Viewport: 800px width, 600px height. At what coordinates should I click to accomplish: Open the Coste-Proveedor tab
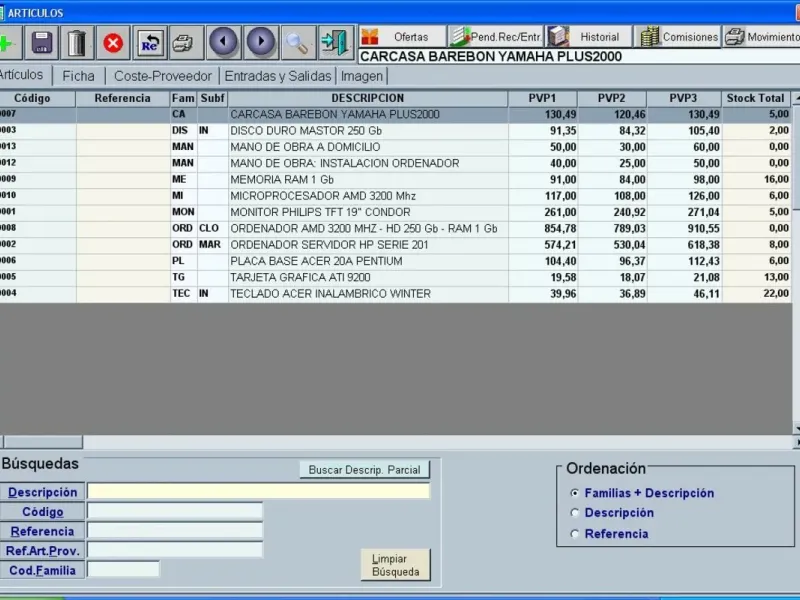click(163, 75)
